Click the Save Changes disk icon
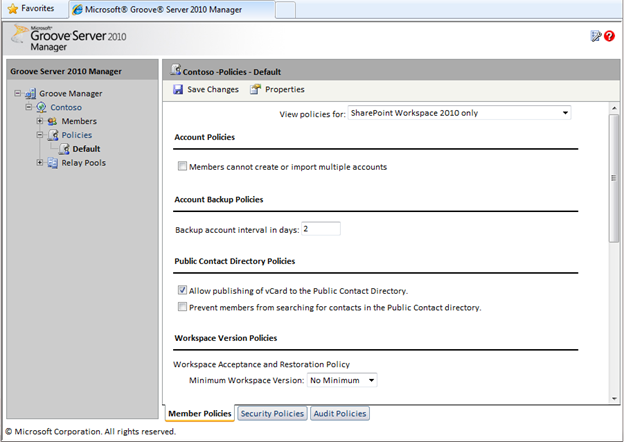 (x=178, y=90)
